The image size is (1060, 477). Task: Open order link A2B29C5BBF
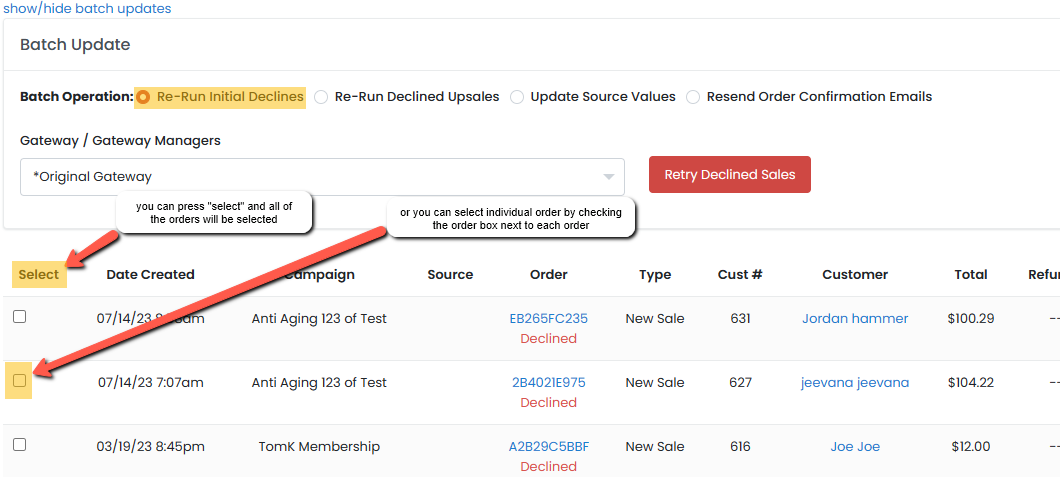[548, 447]
